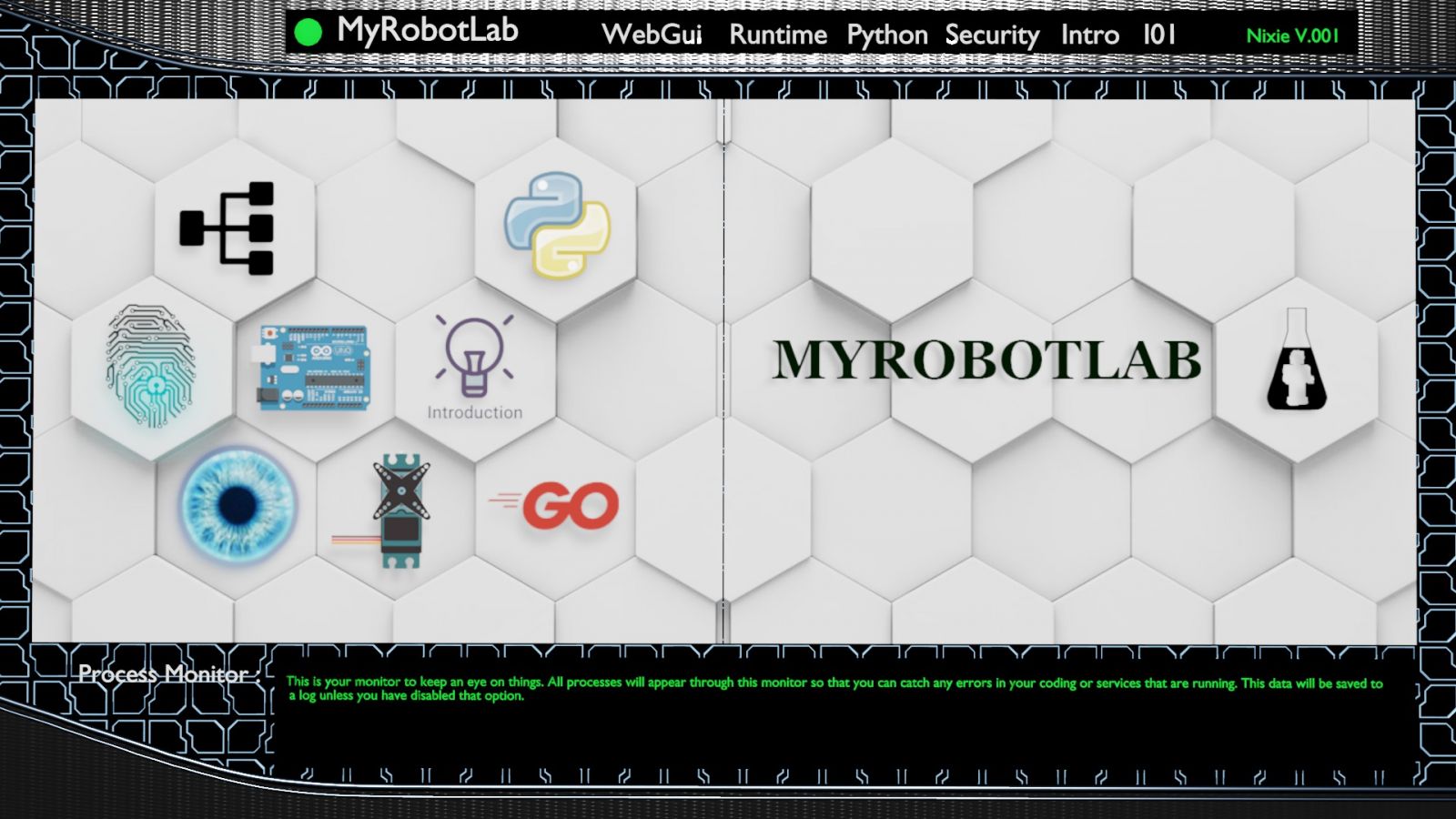Viewport: 1456px width, 819px height.
Task: Open the Python logo hexagon
Action: [x=558, y=225]
